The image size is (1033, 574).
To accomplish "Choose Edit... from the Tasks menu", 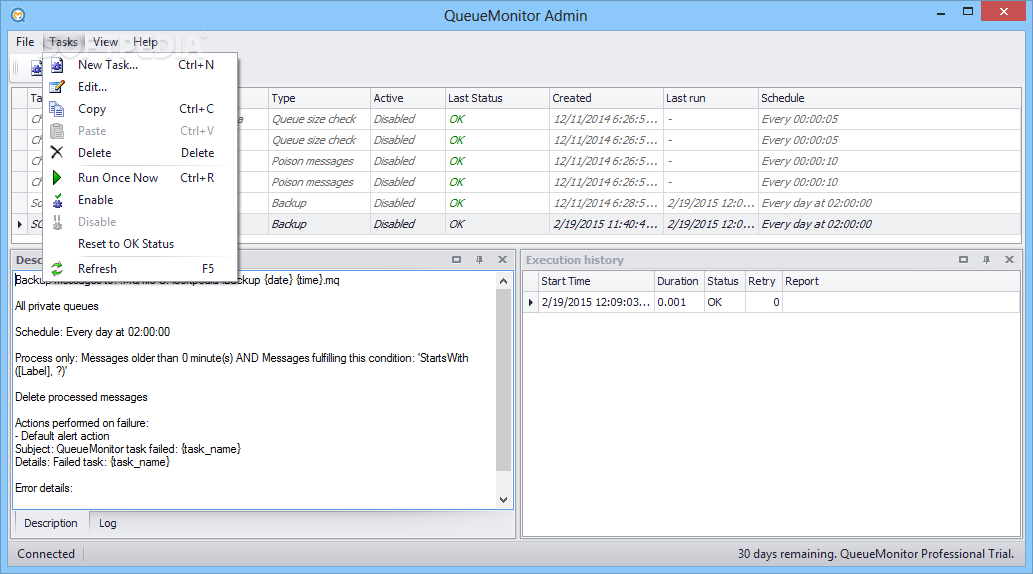I will 140,87.
